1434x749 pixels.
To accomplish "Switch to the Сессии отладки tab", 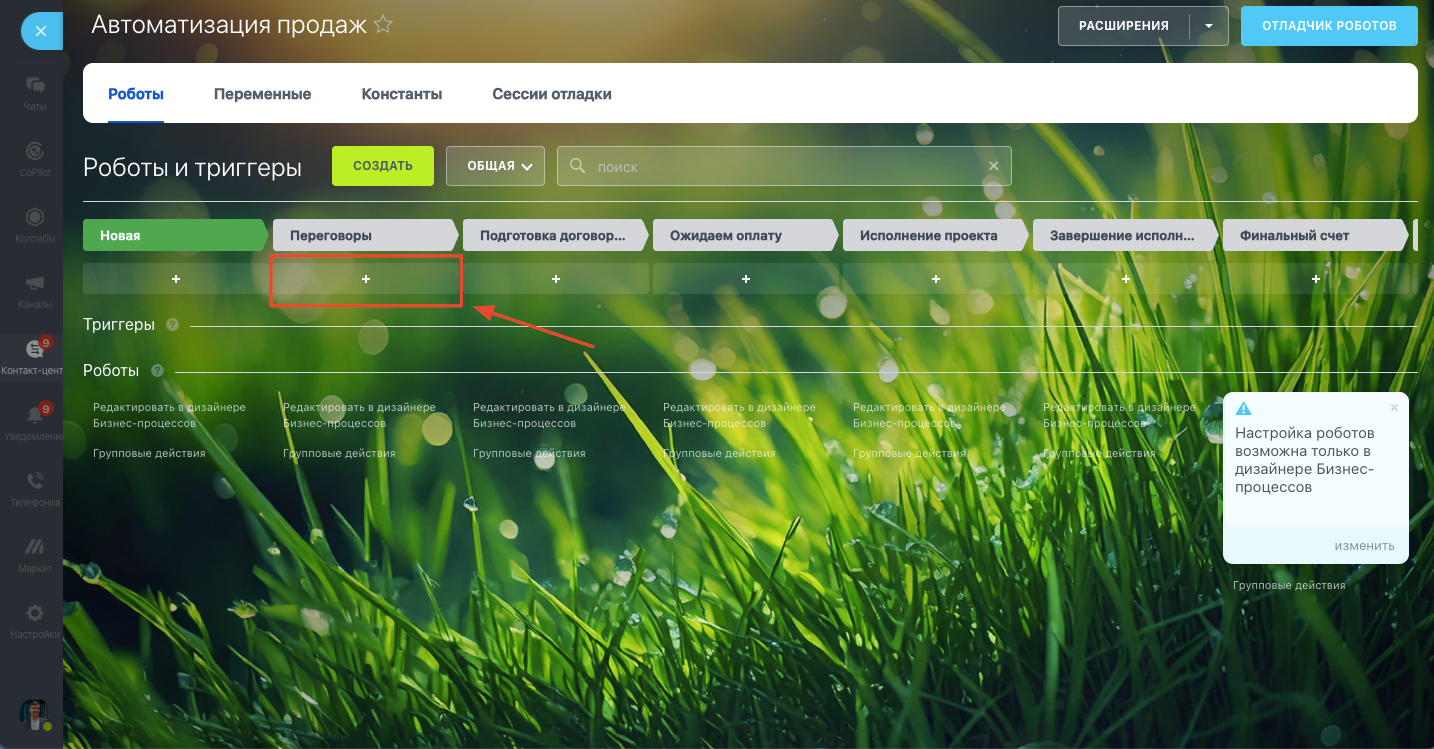I will (552, 94).
